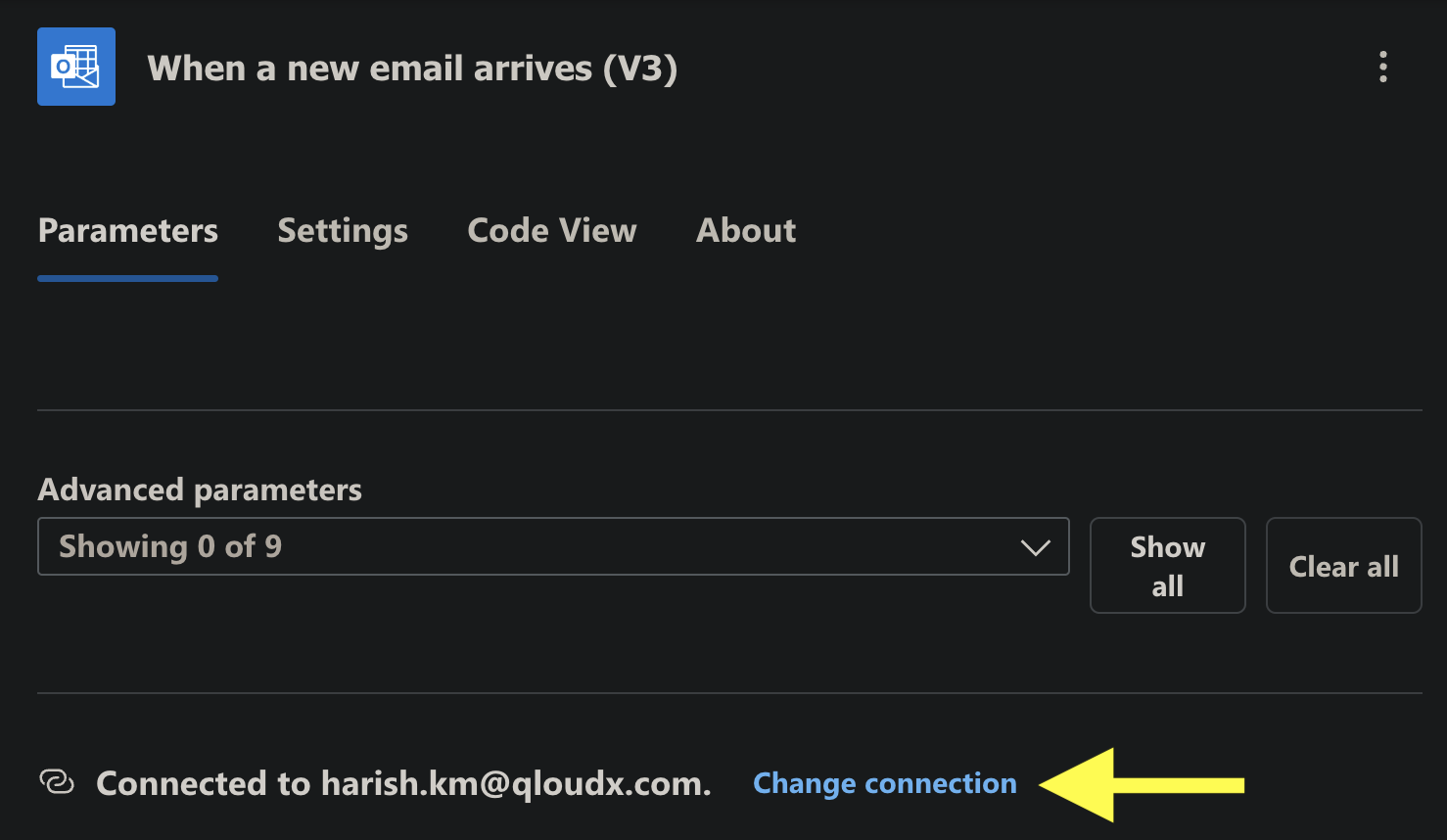Click the connected harish.km@qloudx.com account text

pyautogui.click(x=403, y=783)
